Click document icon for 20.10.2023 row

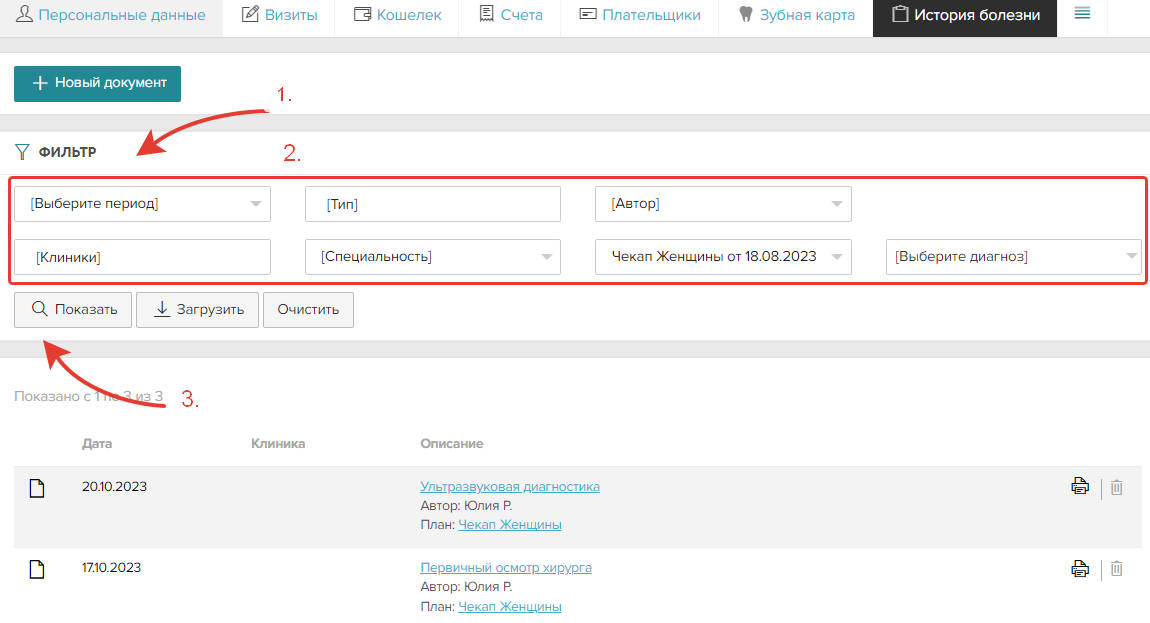37,488
